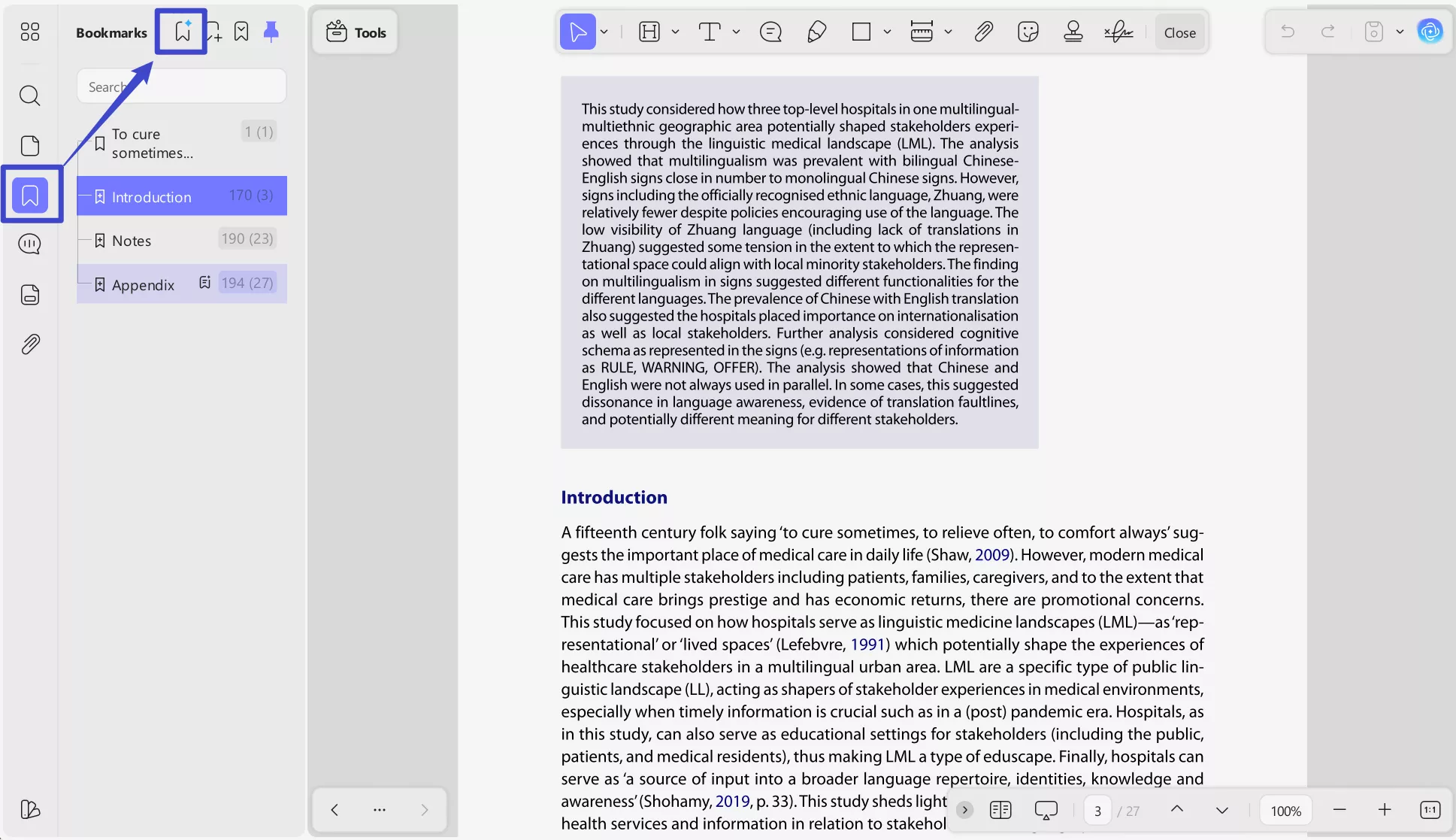Click the signature tool icon
Viewport: 1456px width, 840px height.
pyautogui.click(x=1118, y=32)
